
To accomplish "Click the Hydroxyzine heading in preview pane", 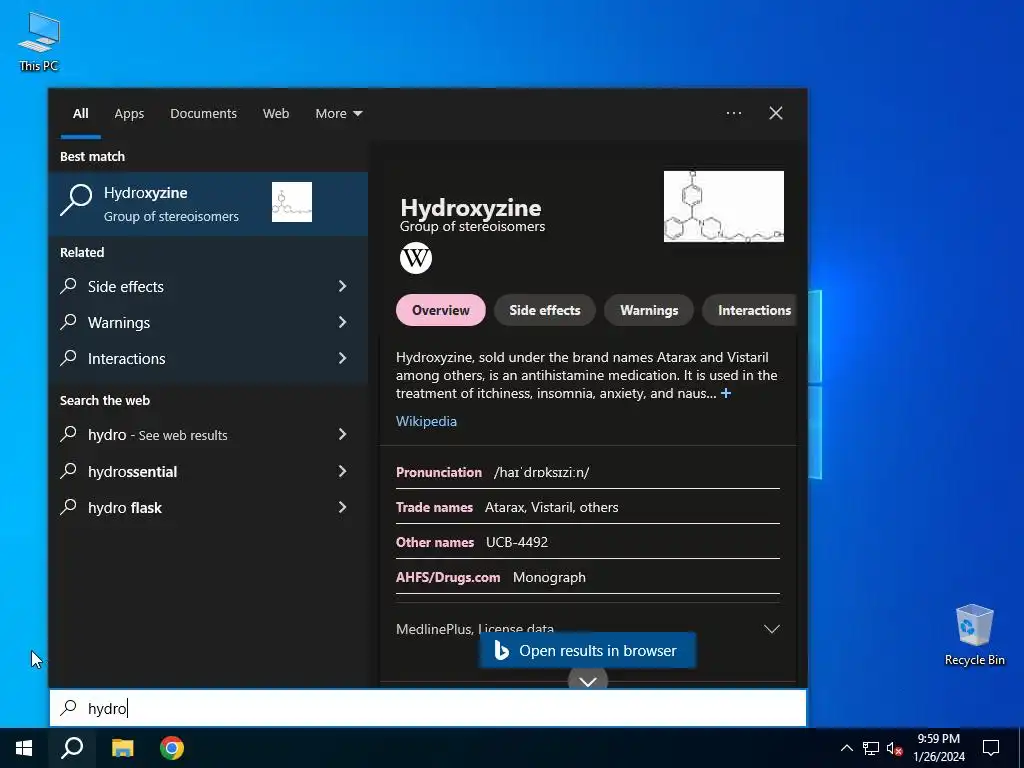I will (x=471, y=208).
